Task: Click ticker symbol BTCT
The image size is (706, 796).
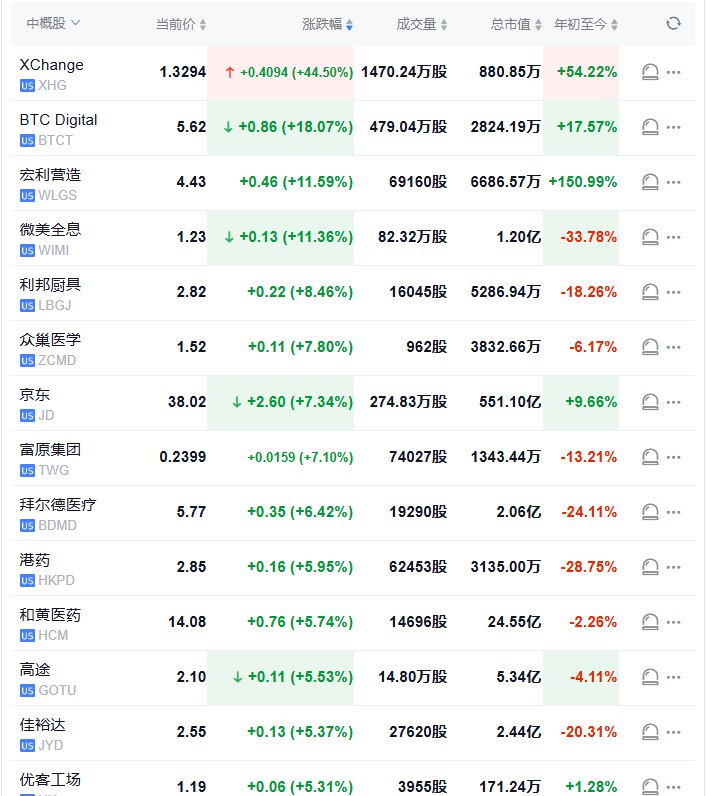Action: (55, 140)
